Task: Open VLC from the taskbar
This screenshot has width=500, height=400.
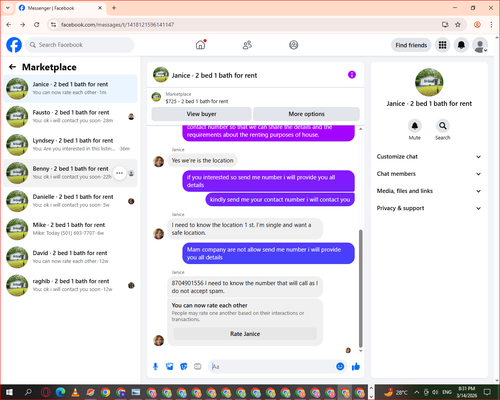Action: pos(76,392)
